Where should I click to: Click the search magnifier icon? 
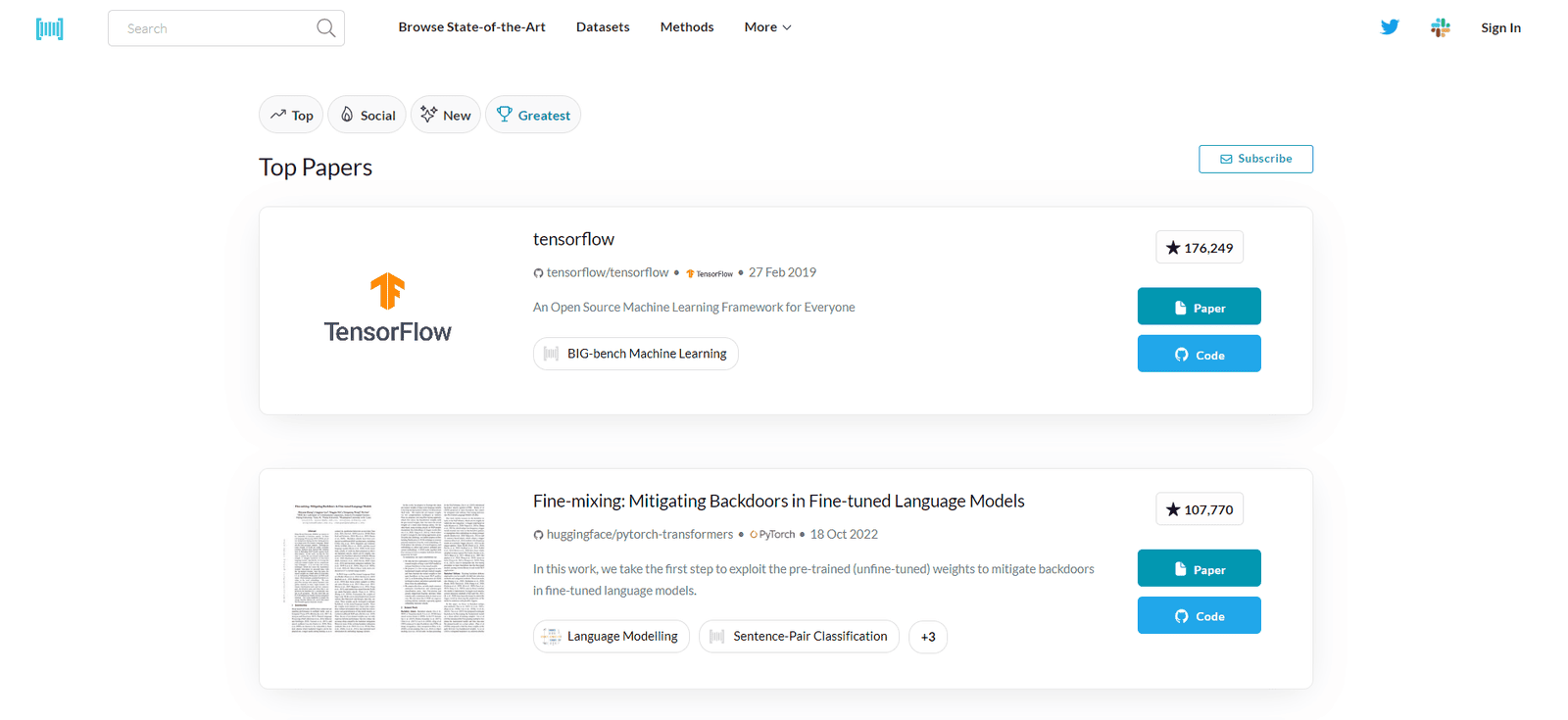pyautogui.click(x=326, y=28)
